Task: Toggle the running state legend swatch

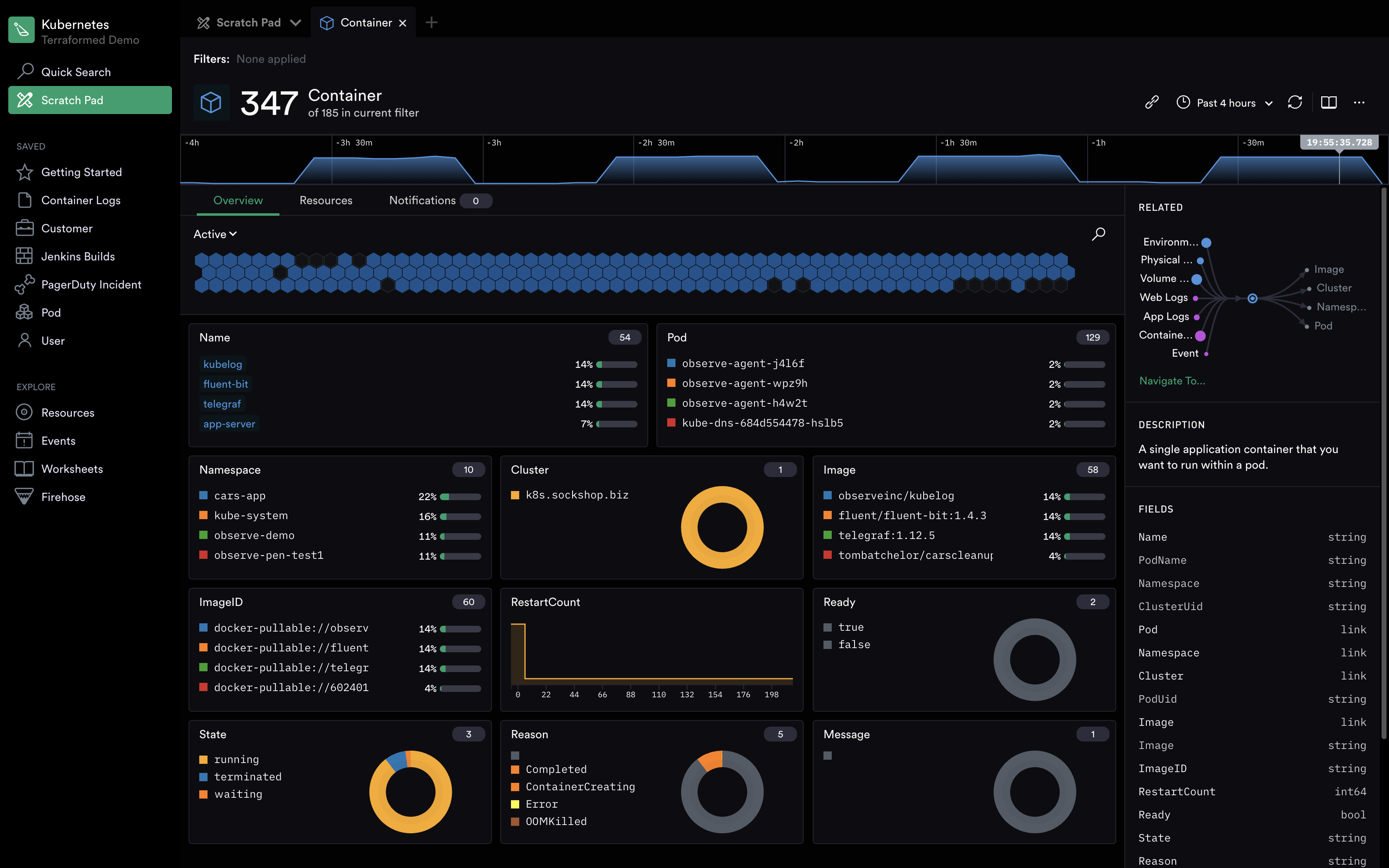Action: point(203,760)
